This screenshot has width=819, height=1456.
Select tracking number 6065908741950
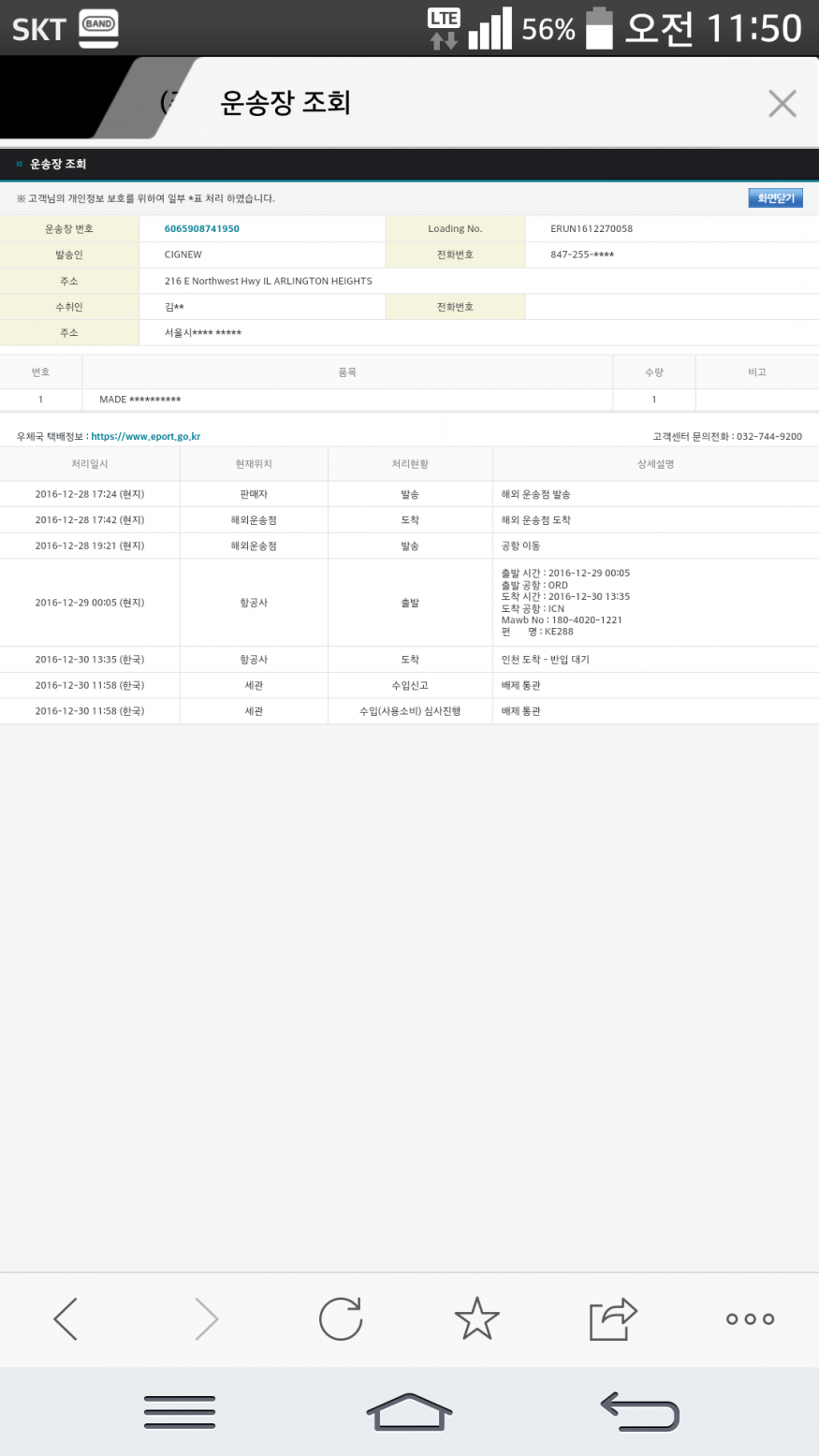(x=201, y=229)
